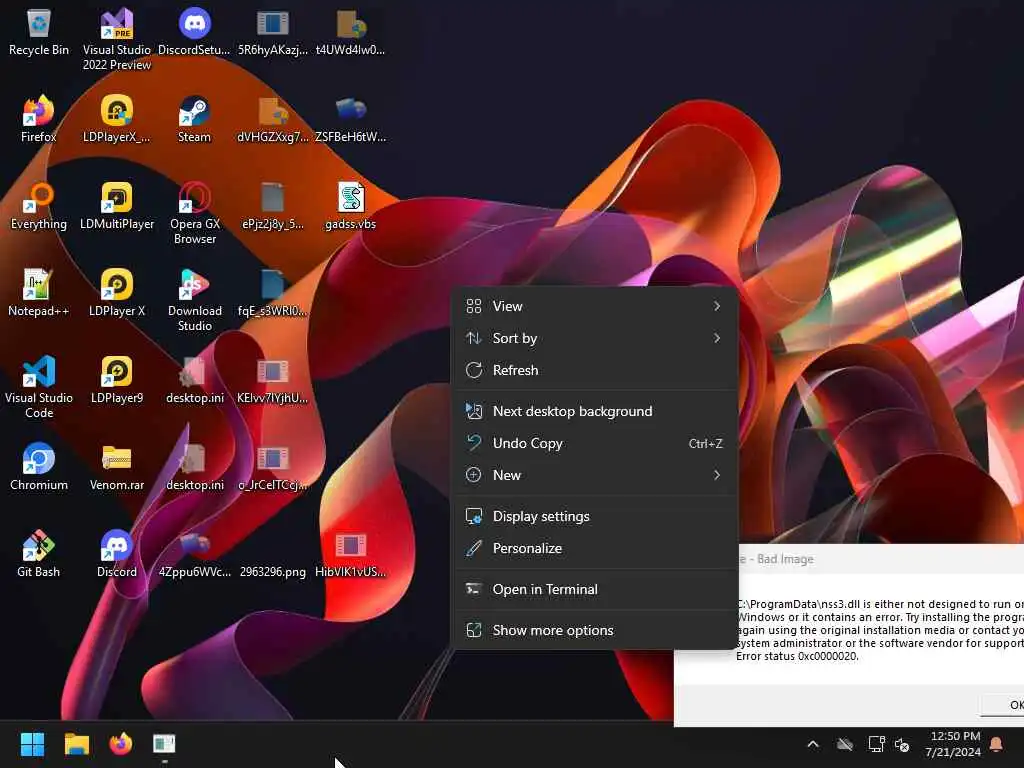Open the Git Bash shortcut

(x=39, y=554)
